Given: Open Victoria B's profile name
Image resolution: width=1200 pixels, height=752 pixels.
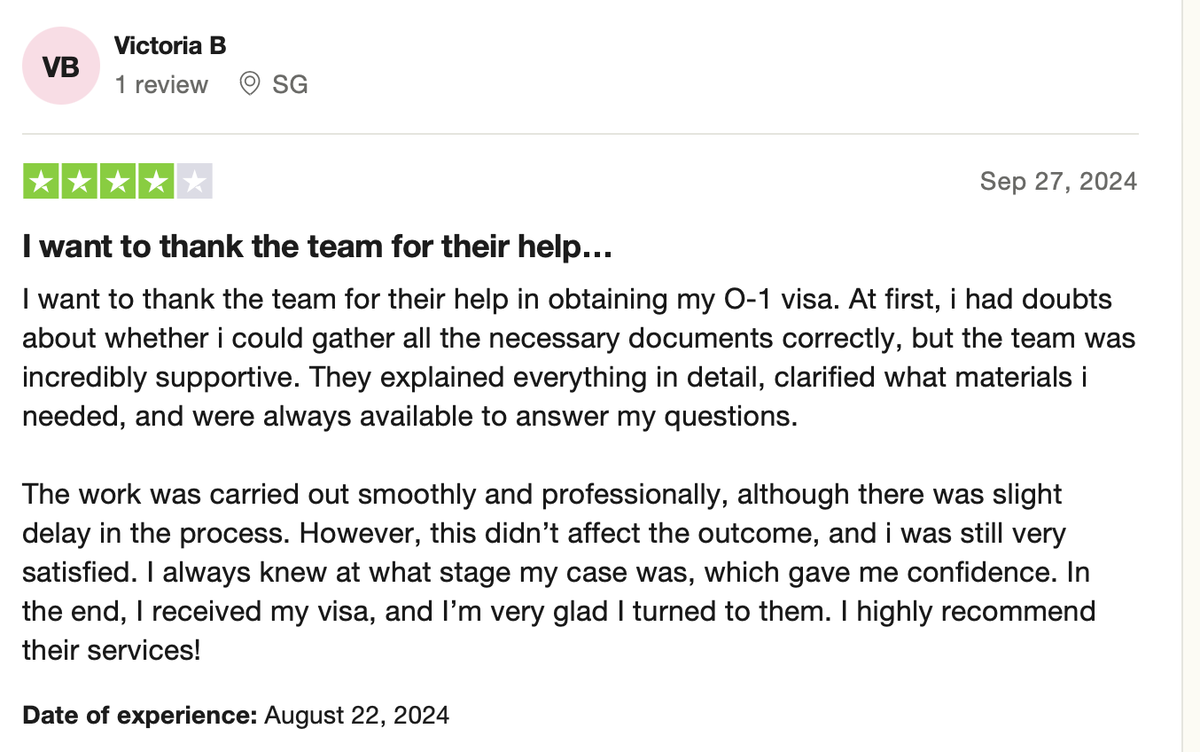Looking at the screenshot, I should 170,46.
